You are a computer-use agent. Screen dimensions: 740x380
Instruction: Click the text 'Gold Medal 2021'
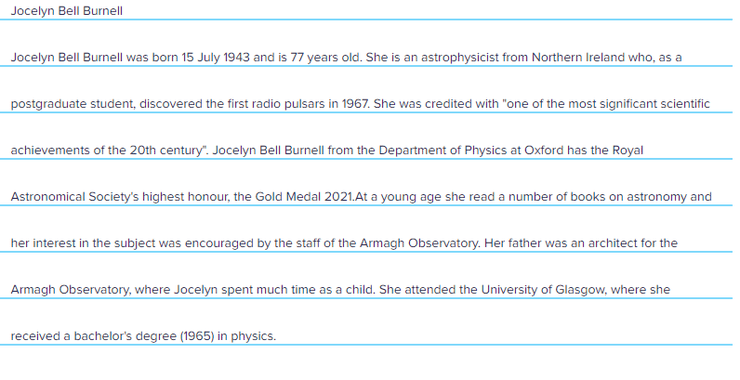click(304, 196)
